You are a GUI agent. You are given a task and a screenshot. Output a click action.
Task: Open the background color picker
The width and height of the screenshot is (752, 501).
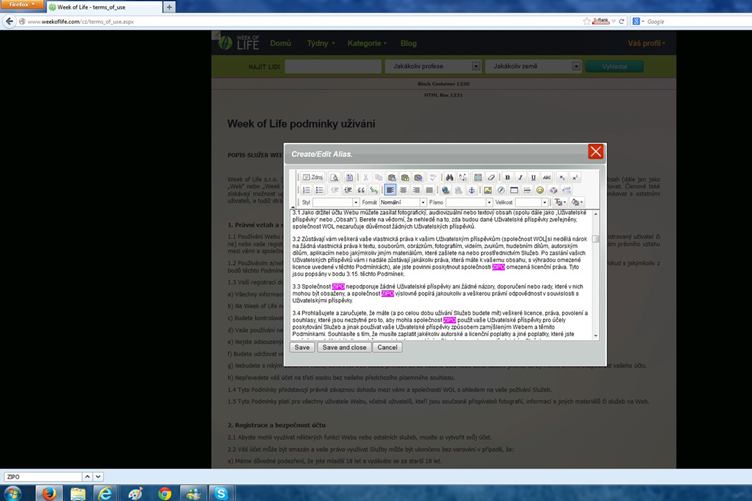click(x=577, y=202)
